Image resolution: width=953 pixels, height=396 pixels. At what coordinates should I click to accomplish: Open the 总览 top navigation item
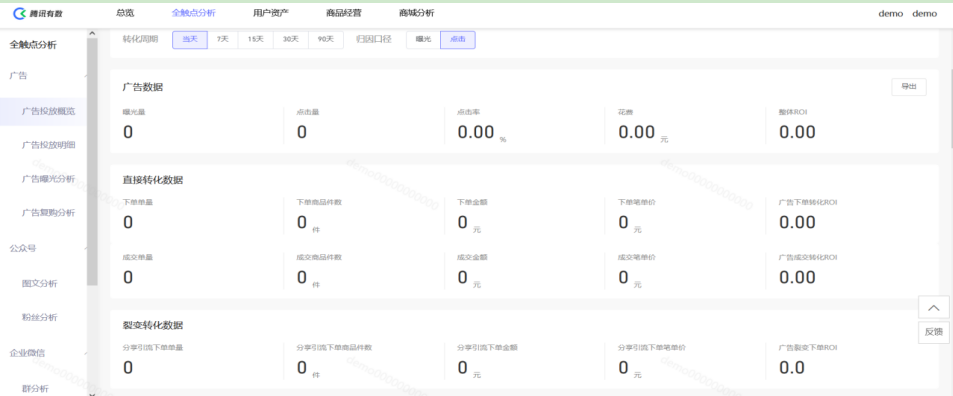coord(125,13)
